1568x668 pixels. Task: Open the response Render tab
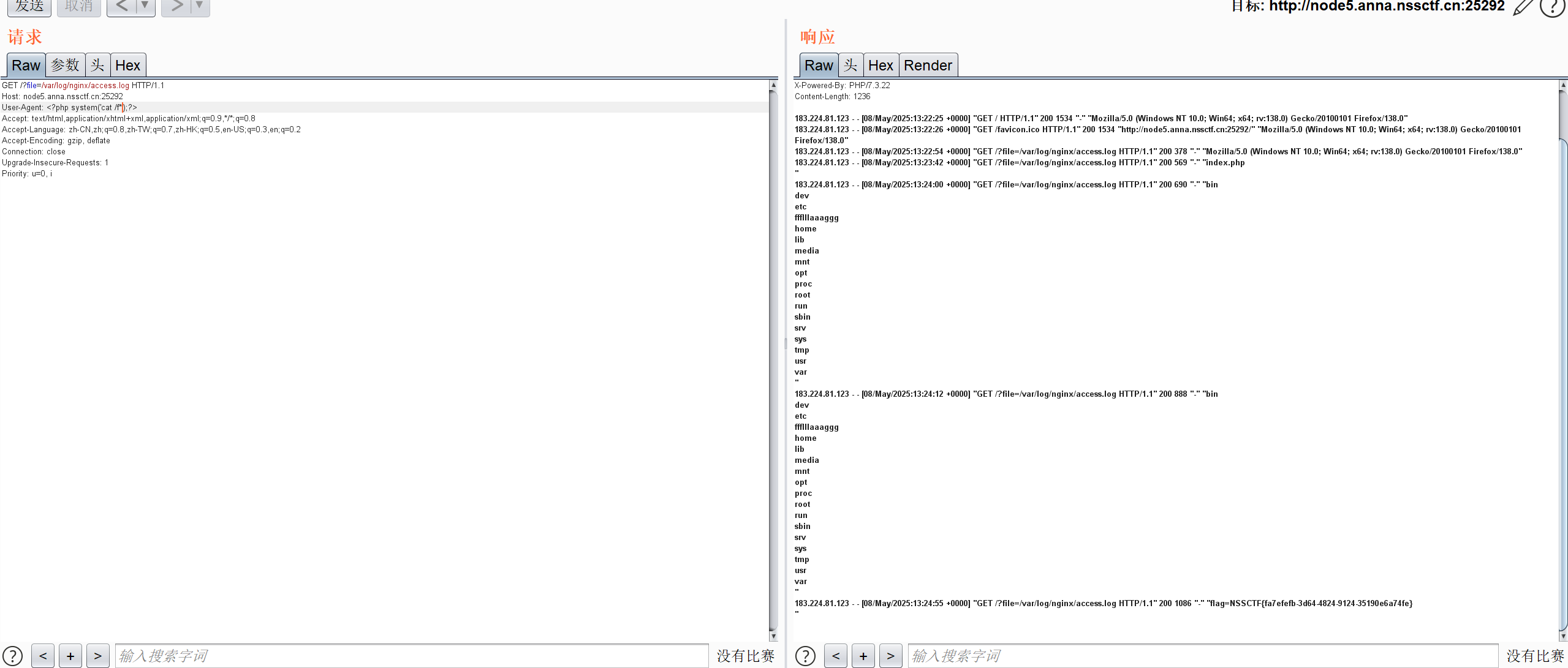927,65
